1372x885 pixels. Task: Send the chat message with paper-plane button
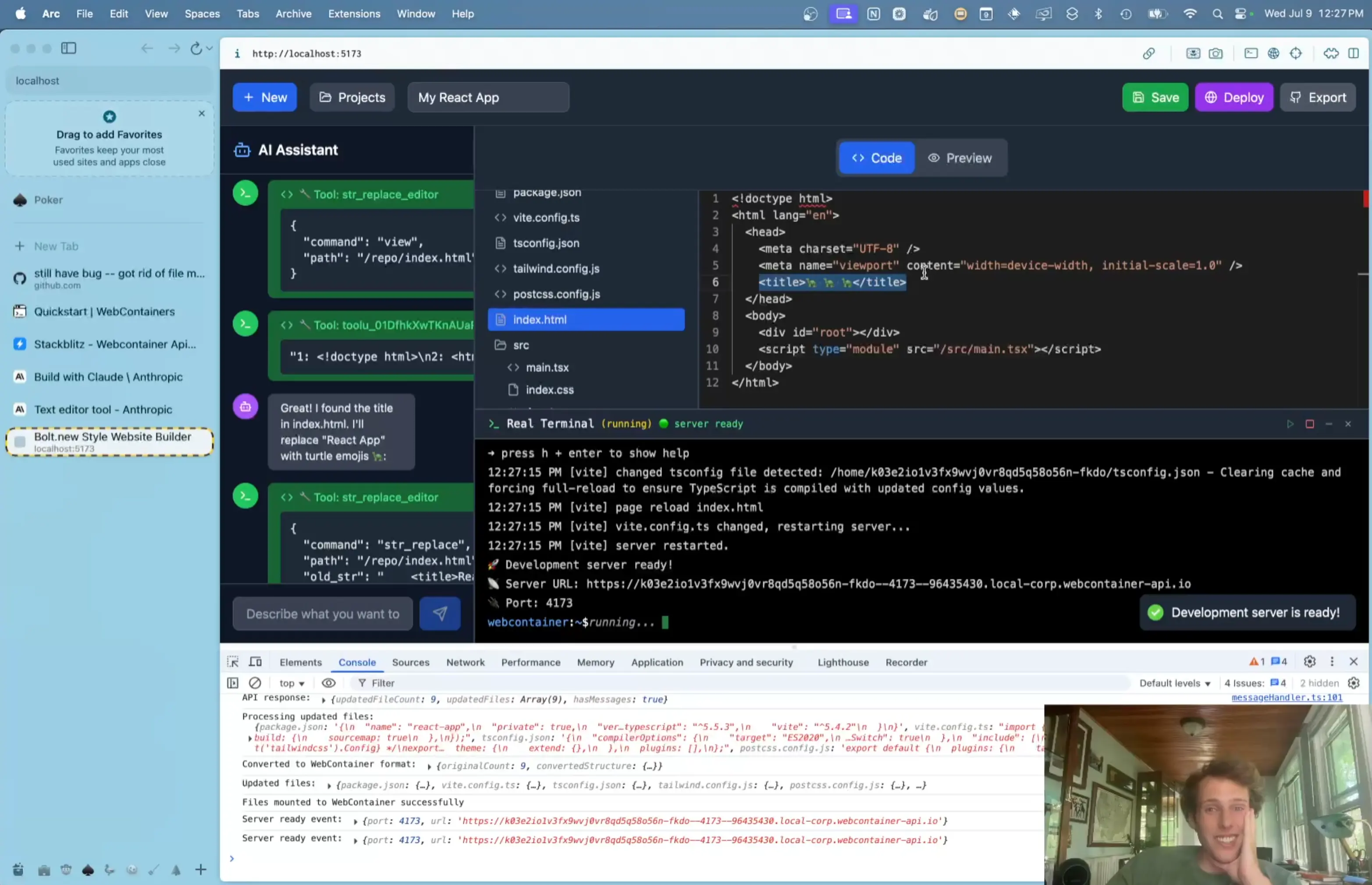pos(440,614)
